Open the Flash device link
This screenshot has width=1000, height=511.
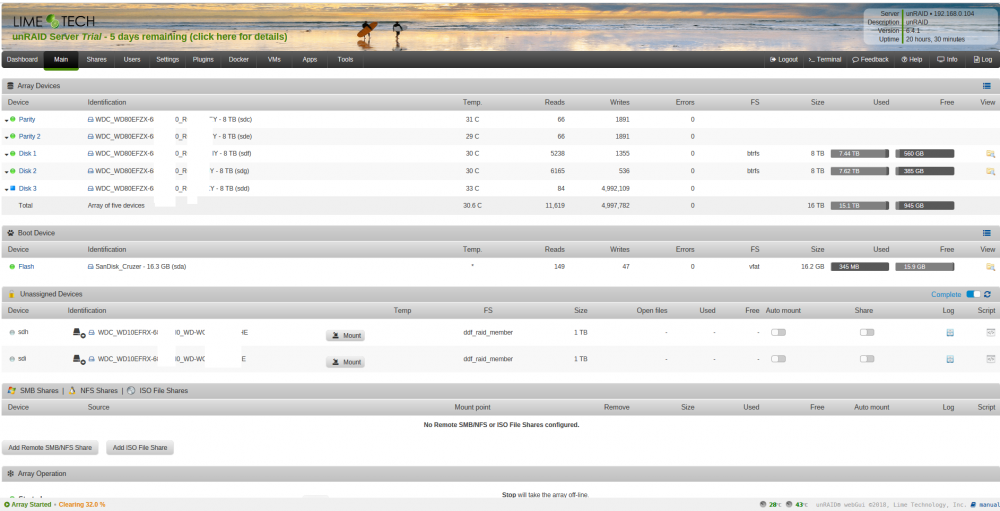pos(26,267)
